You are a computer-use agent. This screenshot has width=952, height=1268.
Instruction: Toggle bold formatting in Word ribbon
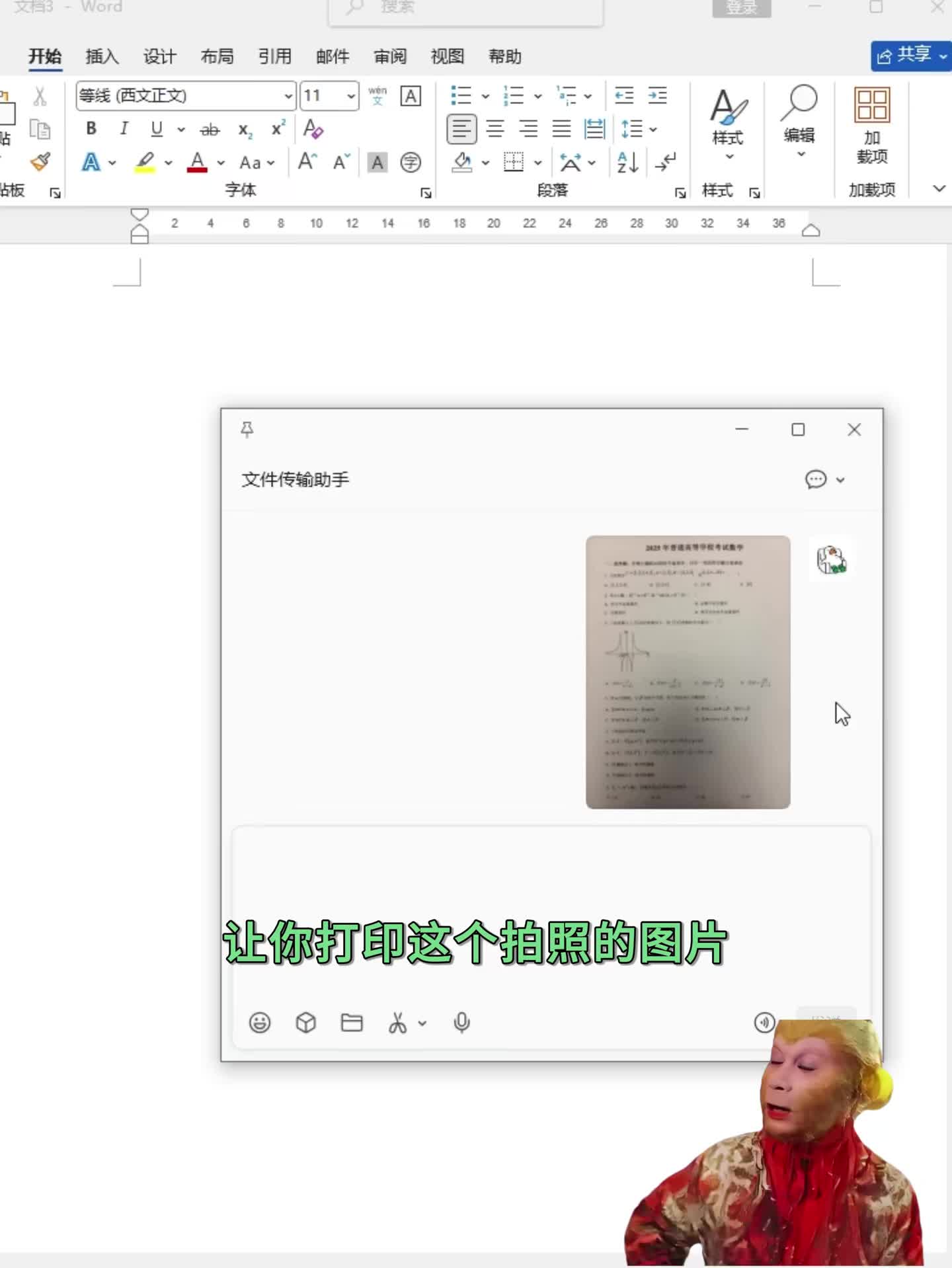click(x=91, y=129)
